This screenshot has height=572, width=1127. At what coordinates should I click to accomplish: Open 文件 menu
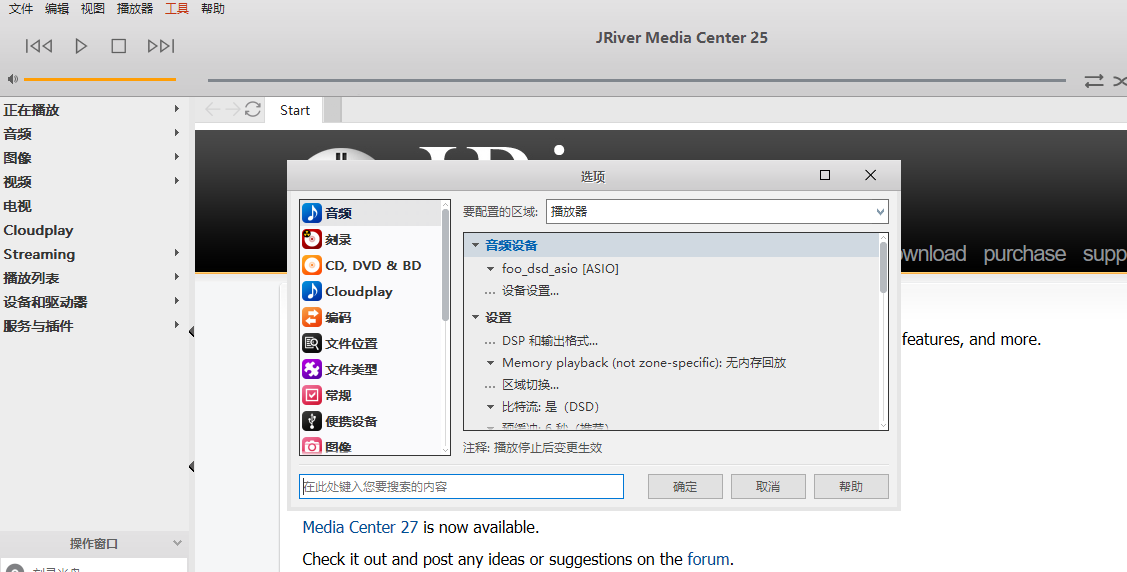(x=21, y=9)
